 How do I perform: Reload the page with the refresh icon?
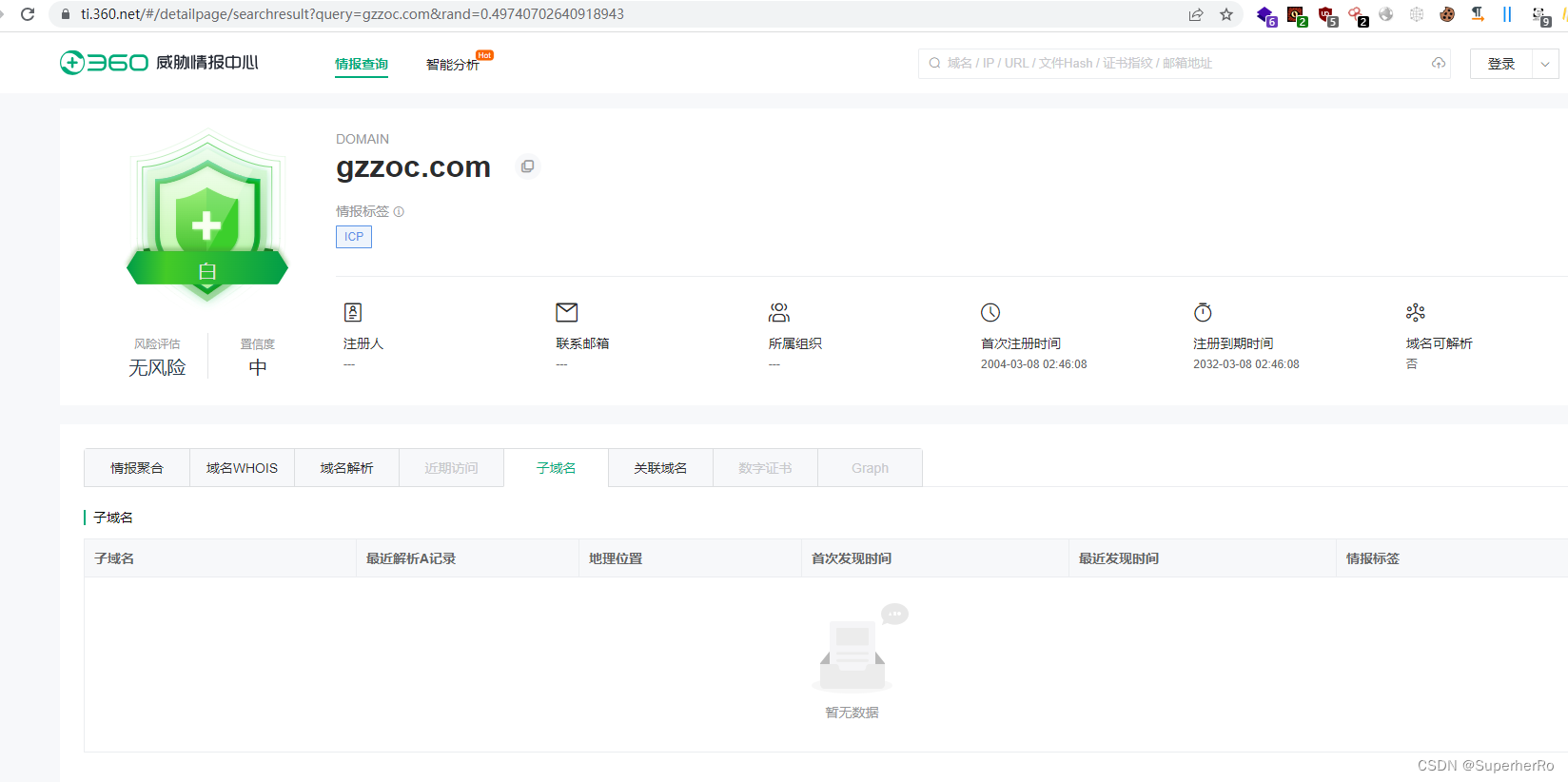[28, 14]
